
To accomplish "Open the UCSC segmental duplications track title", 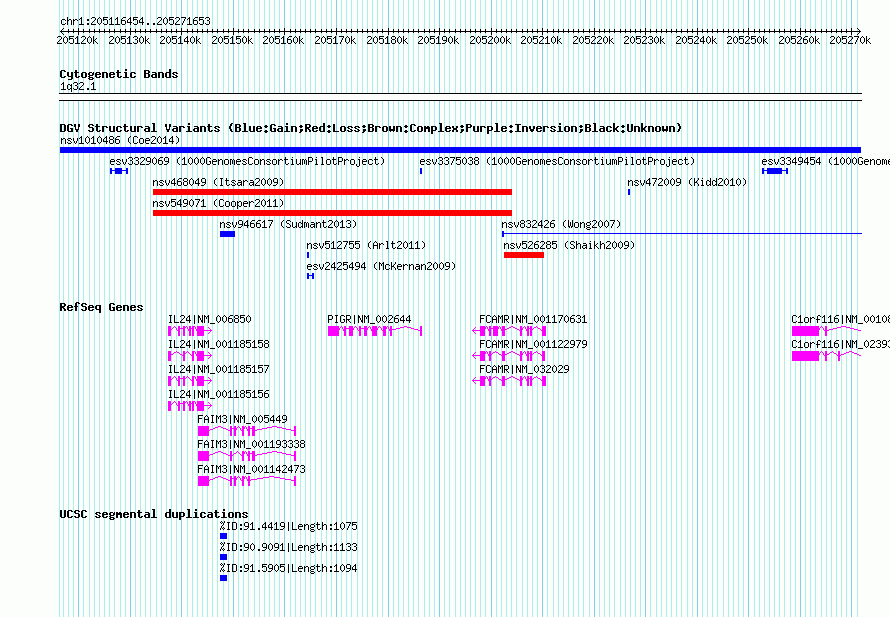I will [153, 514].
